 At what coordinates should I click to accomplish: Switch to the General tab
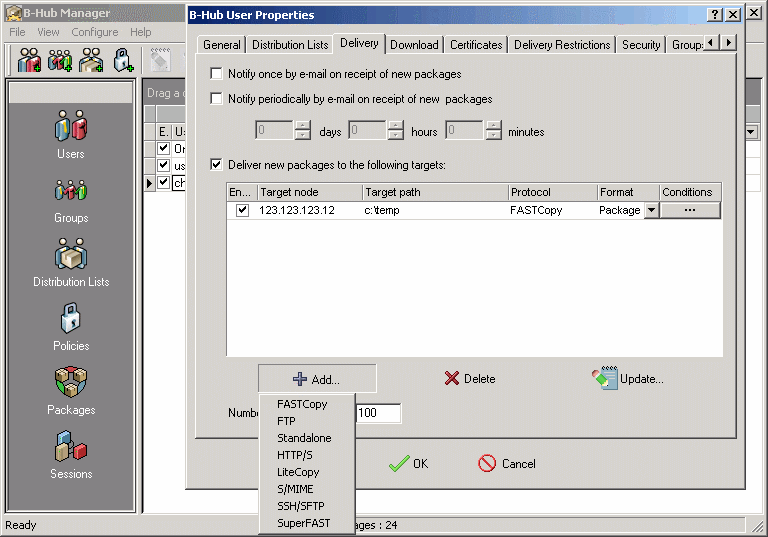[x=222, y=45]
